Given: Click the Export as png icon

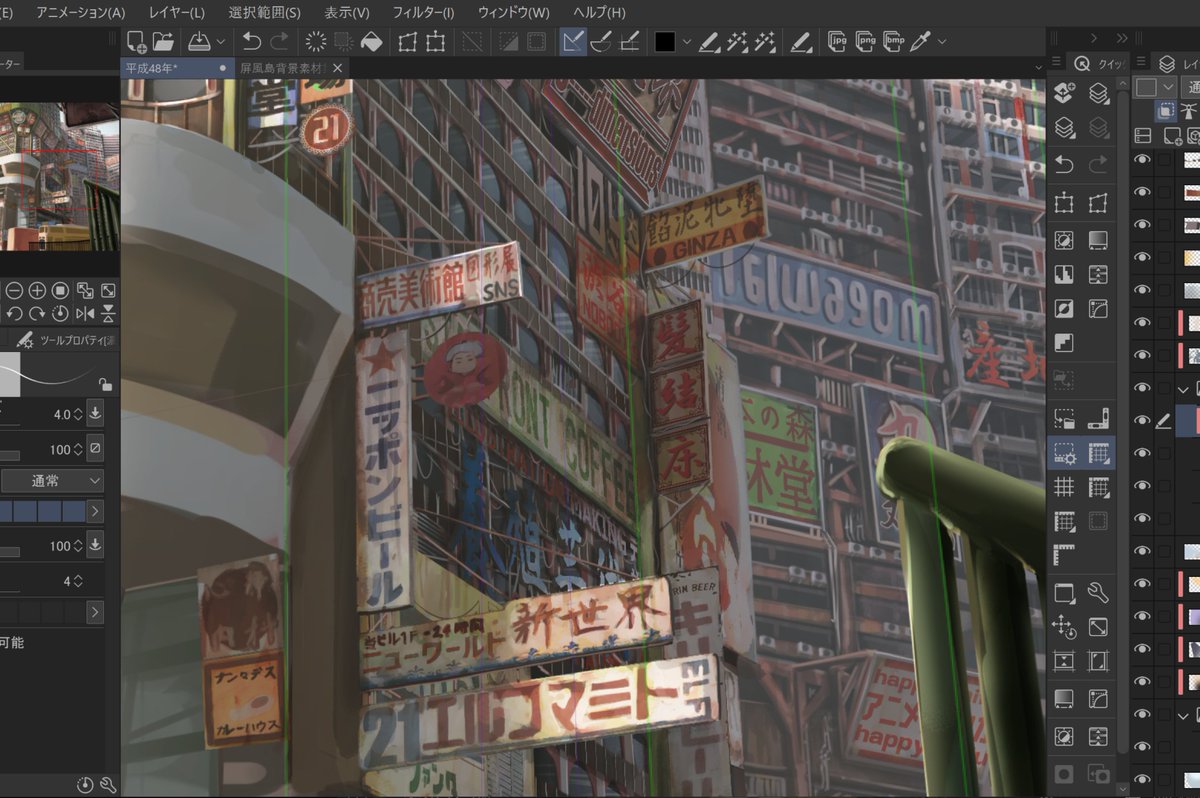Looking at the screenshot, I should [866, 42].
